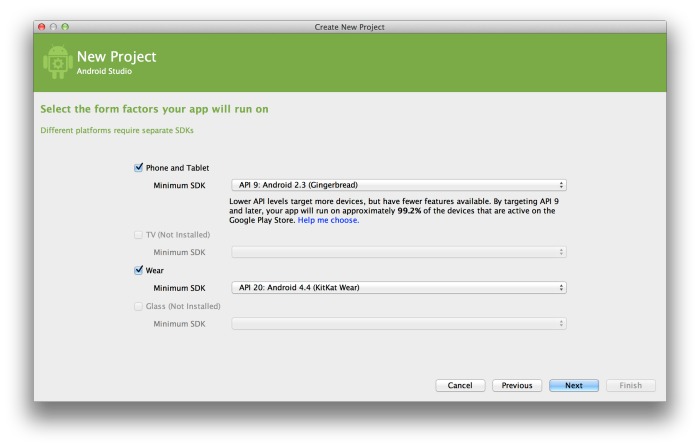The width and height of the screenshot is (700, 448).
Task: Click the disabled Glass (Not Installed) checkbox
Action: [138, 306]
